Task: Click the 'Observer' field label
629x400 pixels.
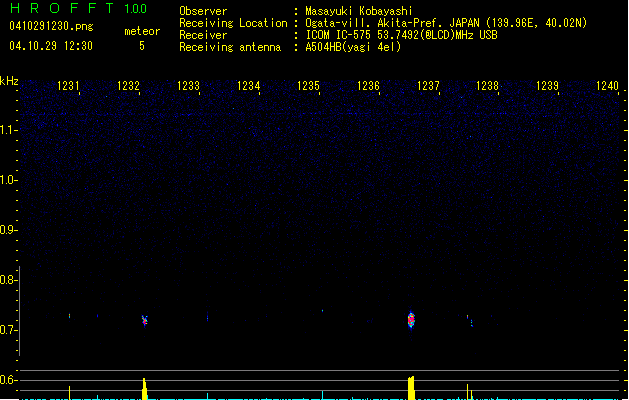Action: [203, 11]
